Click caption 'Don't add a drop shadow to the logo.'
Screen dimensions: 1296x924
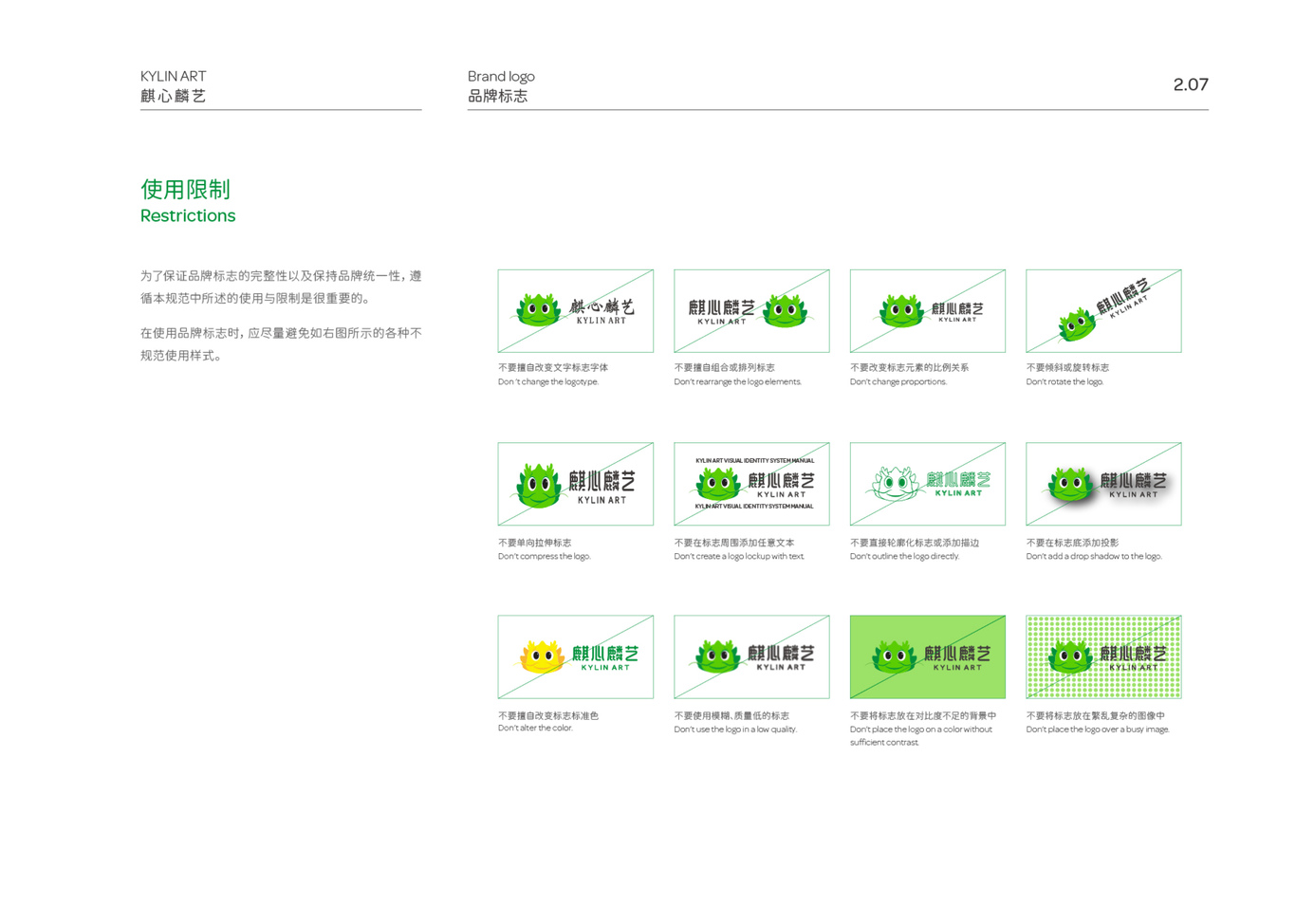coord(1094,556)
